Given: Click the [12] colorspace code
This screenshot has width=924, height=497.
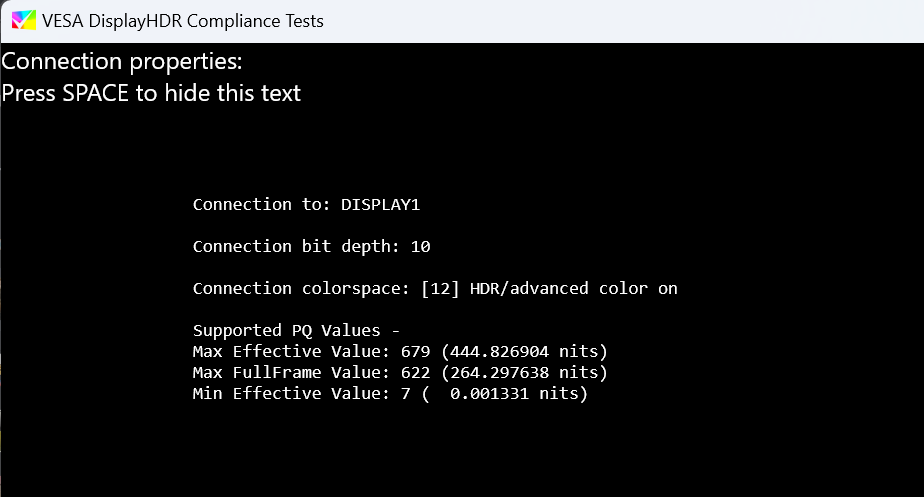Looking at the screenshot, I should tap(440, 288).
